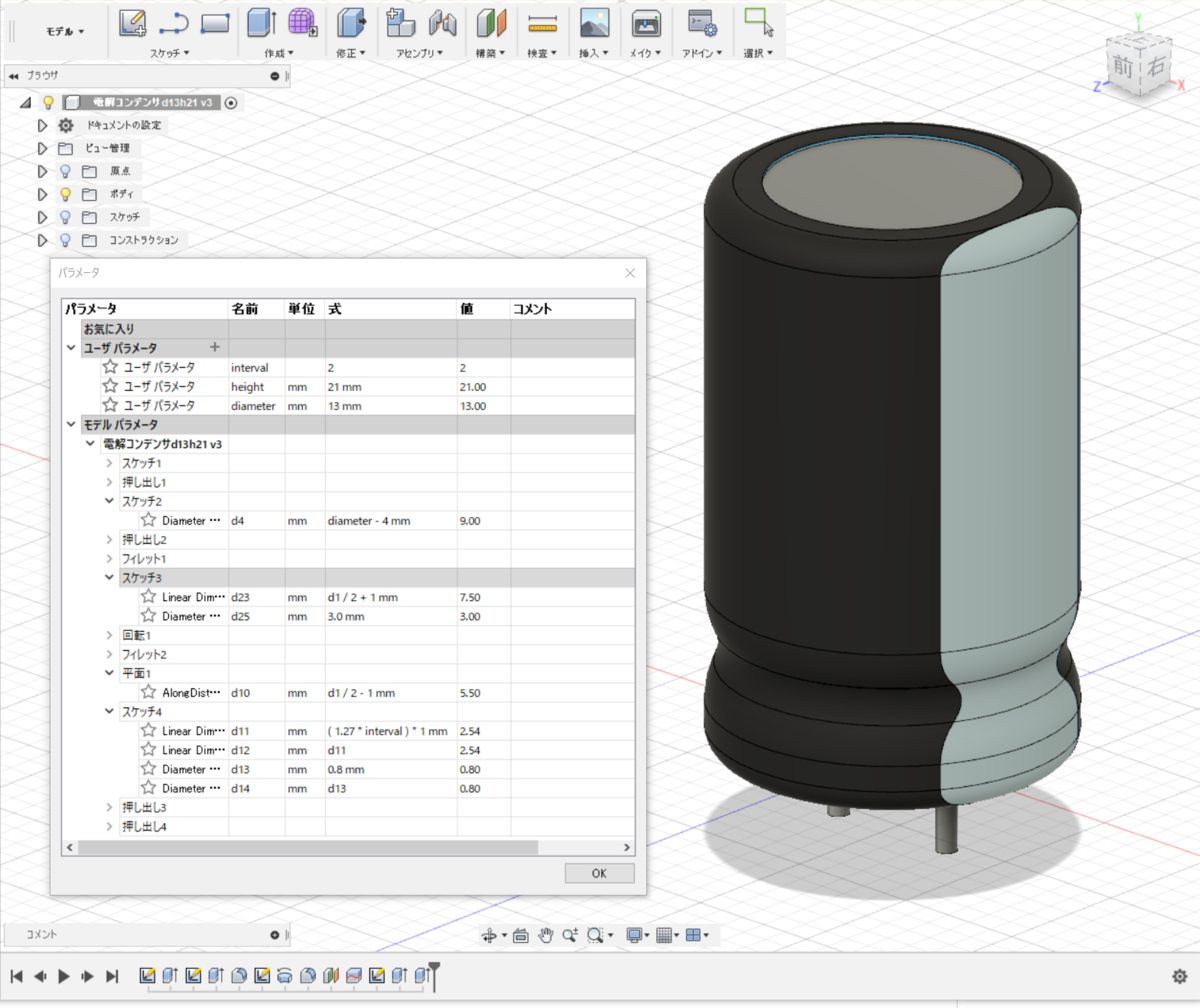Select the Press Pull modify icon
Viewport: 1200px width, 1008px height.
pyautogui.click(x=351, y=23)
